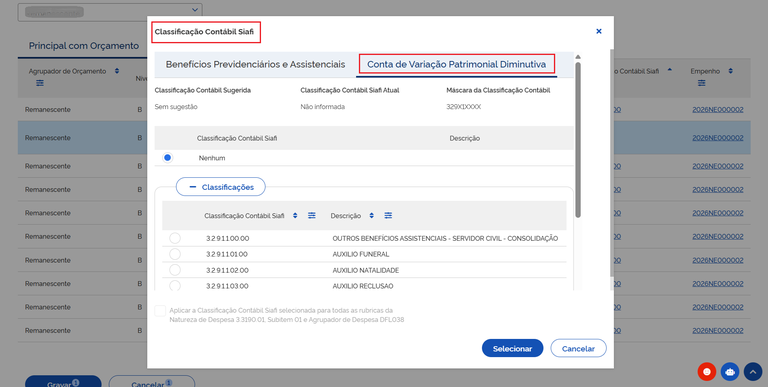Filter the Descrição column in dialog
The image size is (768, 387).
(388, 216)
